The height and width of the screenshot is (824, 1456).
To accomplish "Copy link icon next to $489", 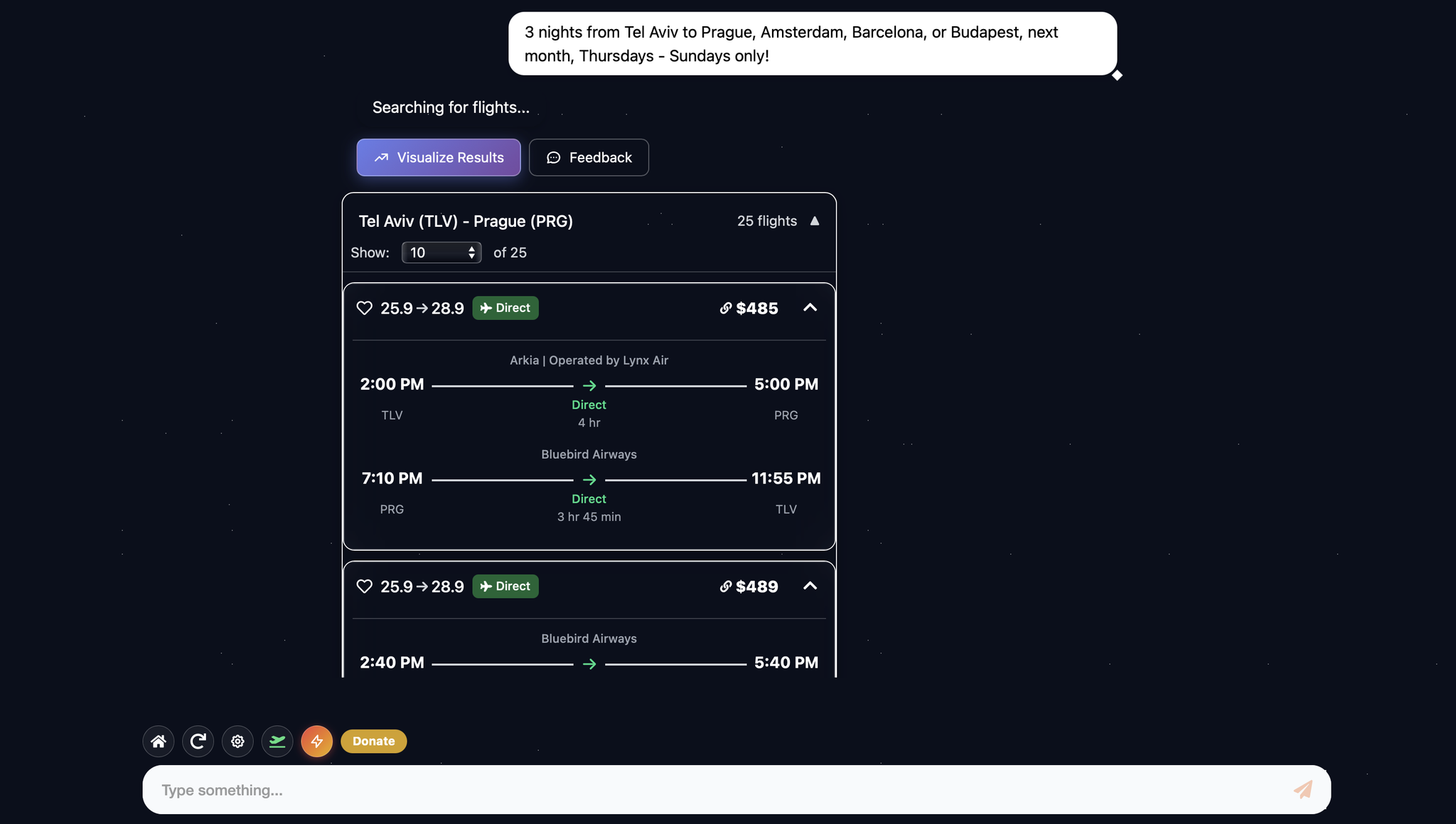I will (725, 587).
